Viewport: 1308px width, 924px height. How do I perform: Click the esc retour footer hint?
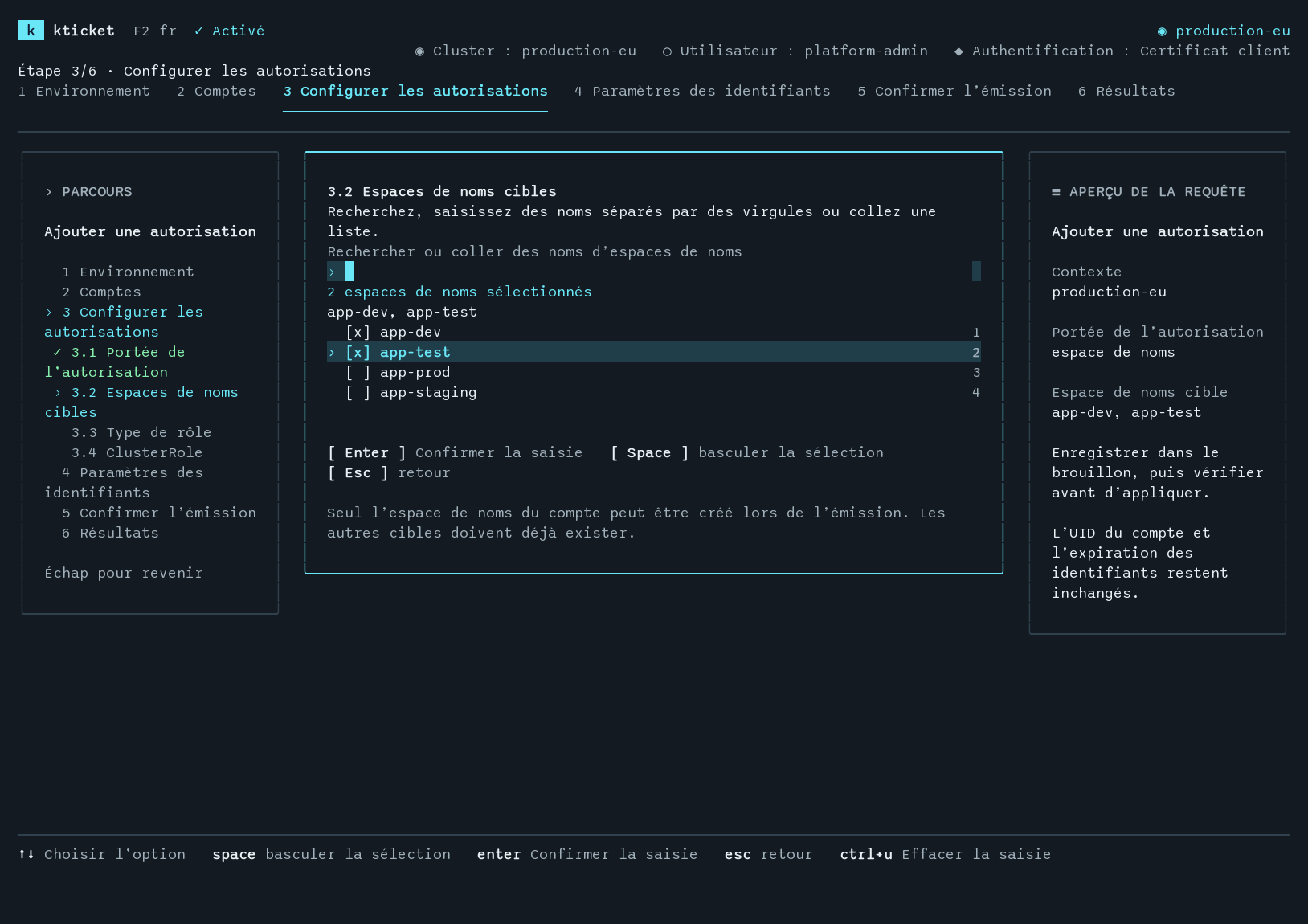tap(768, 854)
